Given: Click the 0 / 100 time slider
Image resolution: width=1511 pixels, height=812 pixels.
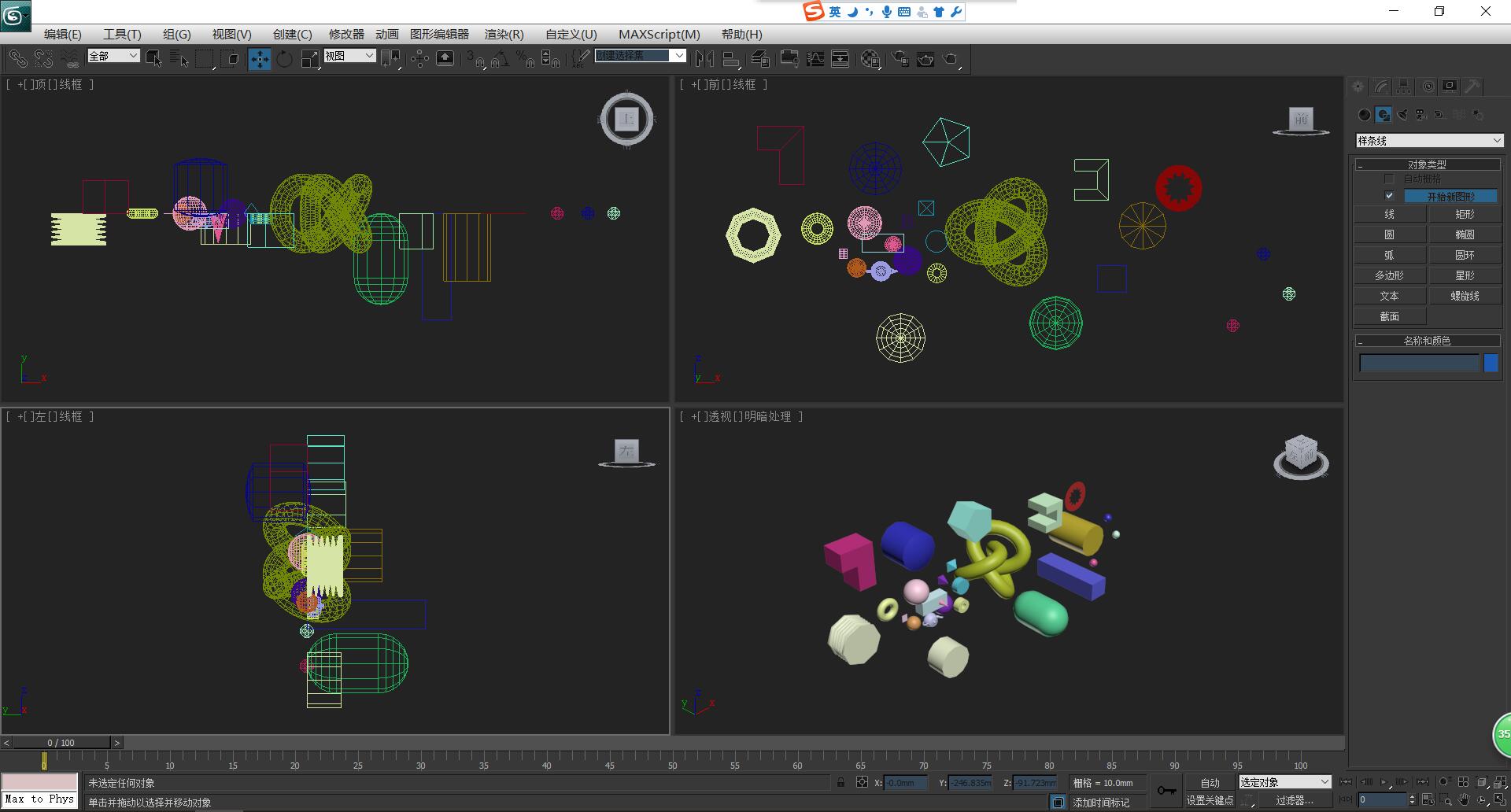Looking at the screenshot, I should point(61,742).
